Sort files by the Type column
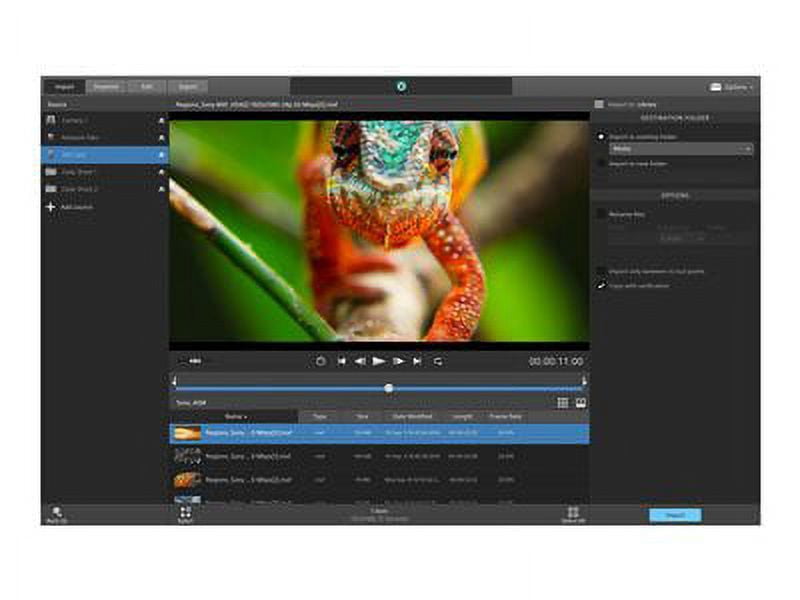Viewport: 800px width, 600px height. click(320, 417)
